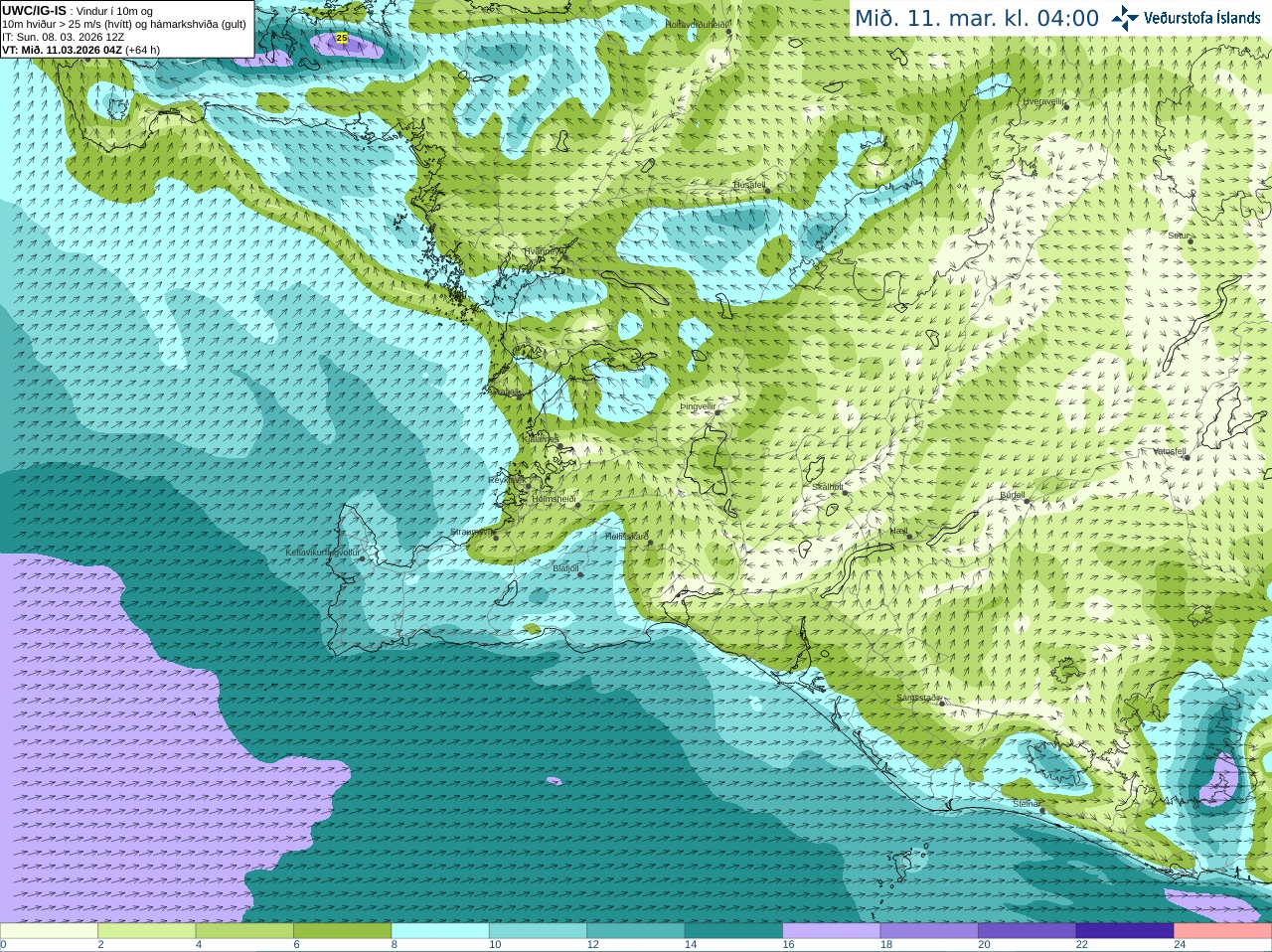Click the 20–22 m/s violet legend swatch
Viewport: 1272px width, 952px height.
click(1028, 931)
